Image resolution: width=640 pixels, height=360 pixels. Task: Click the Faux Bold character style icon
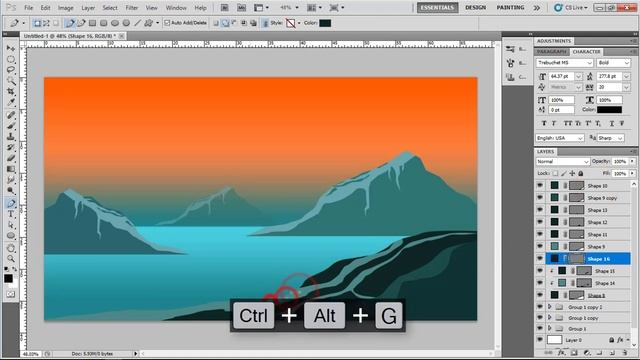pos(544,123)
